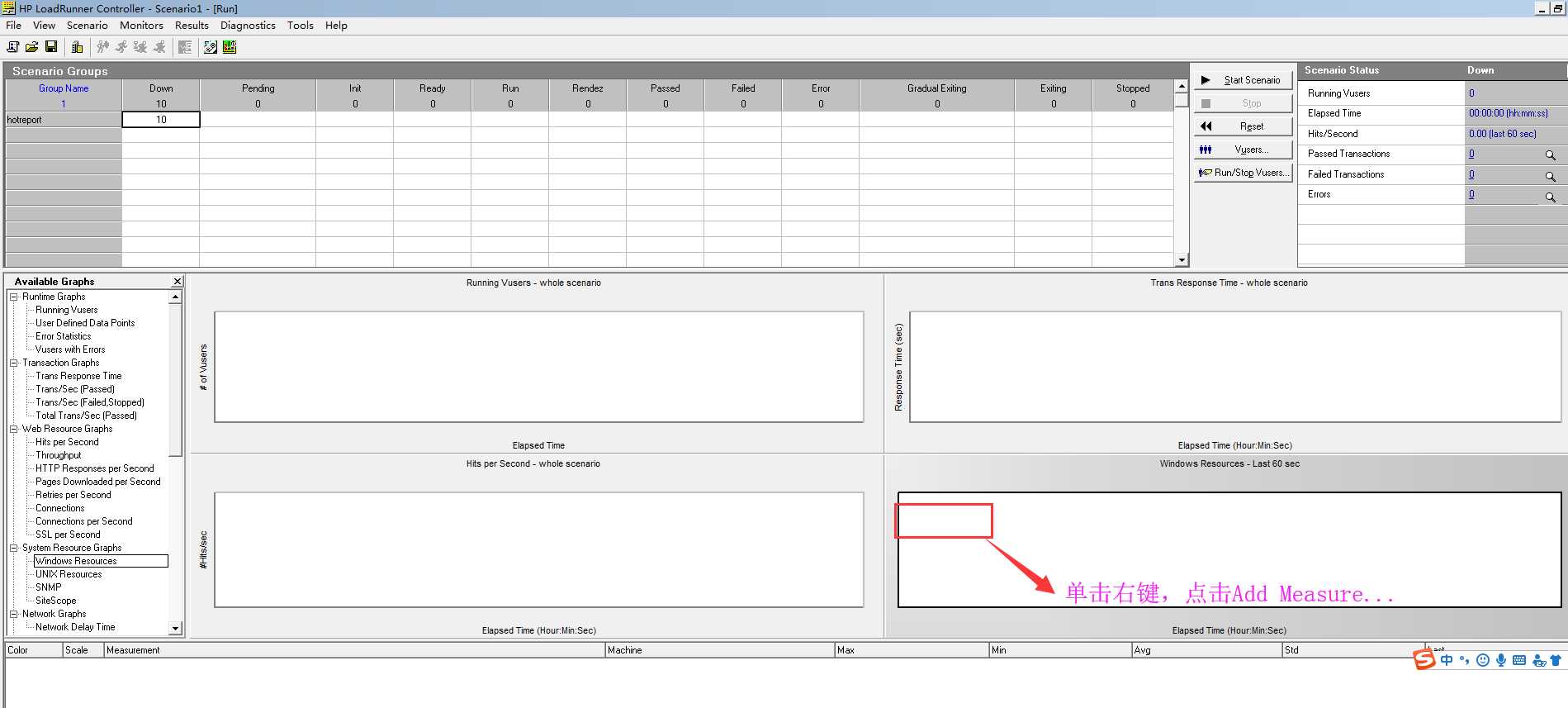This screenshot has width=1568, height=708.
Task: Select UNIX Resources graph item
Action: pos(69,574)
